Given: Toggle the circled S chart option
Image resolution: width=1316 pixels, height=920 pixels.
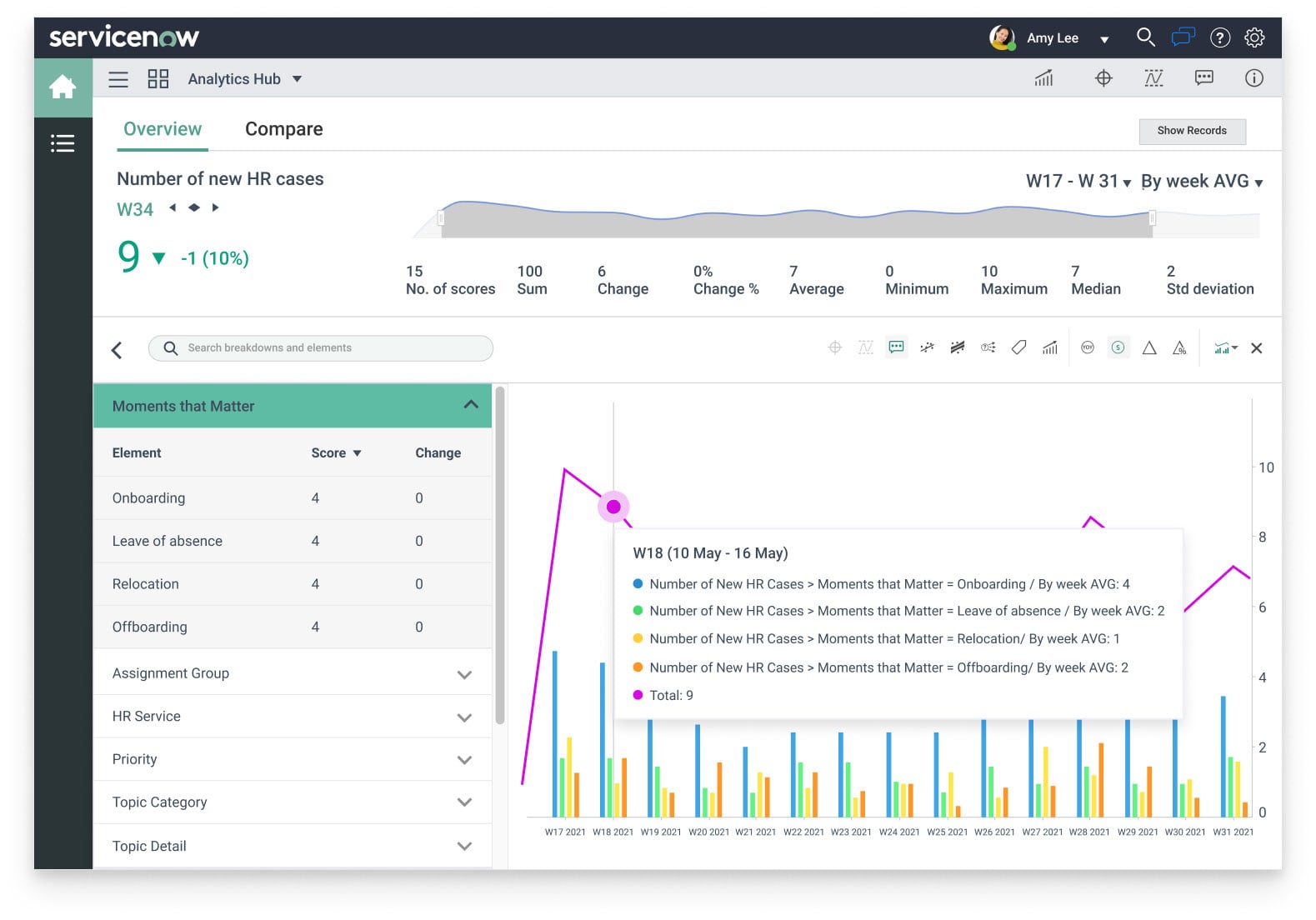Looking at the screenshot, I should (x=1118, y=347).
